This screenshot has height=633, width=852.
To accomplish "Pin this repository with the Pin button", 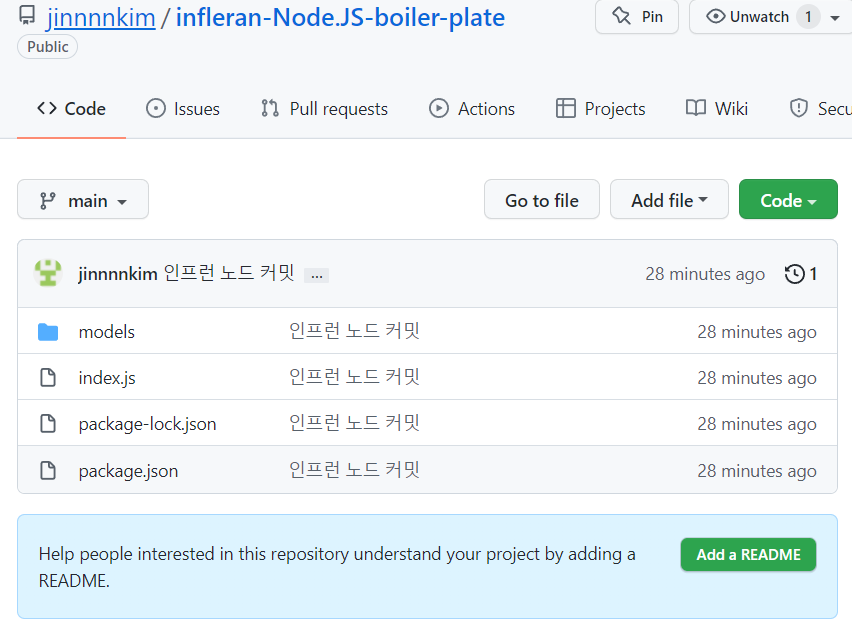I will [x=637, y=17].
